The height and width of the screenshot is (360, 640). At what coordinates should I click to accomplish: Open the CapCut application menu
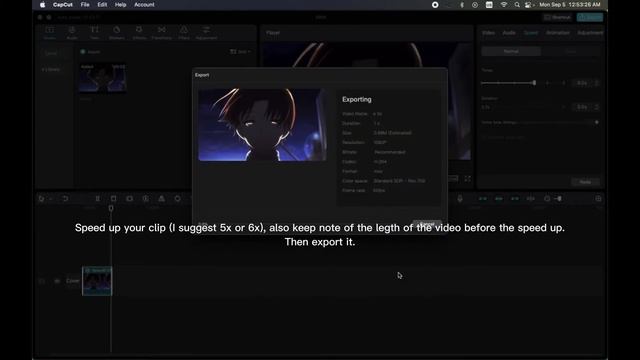coord(62,4)
